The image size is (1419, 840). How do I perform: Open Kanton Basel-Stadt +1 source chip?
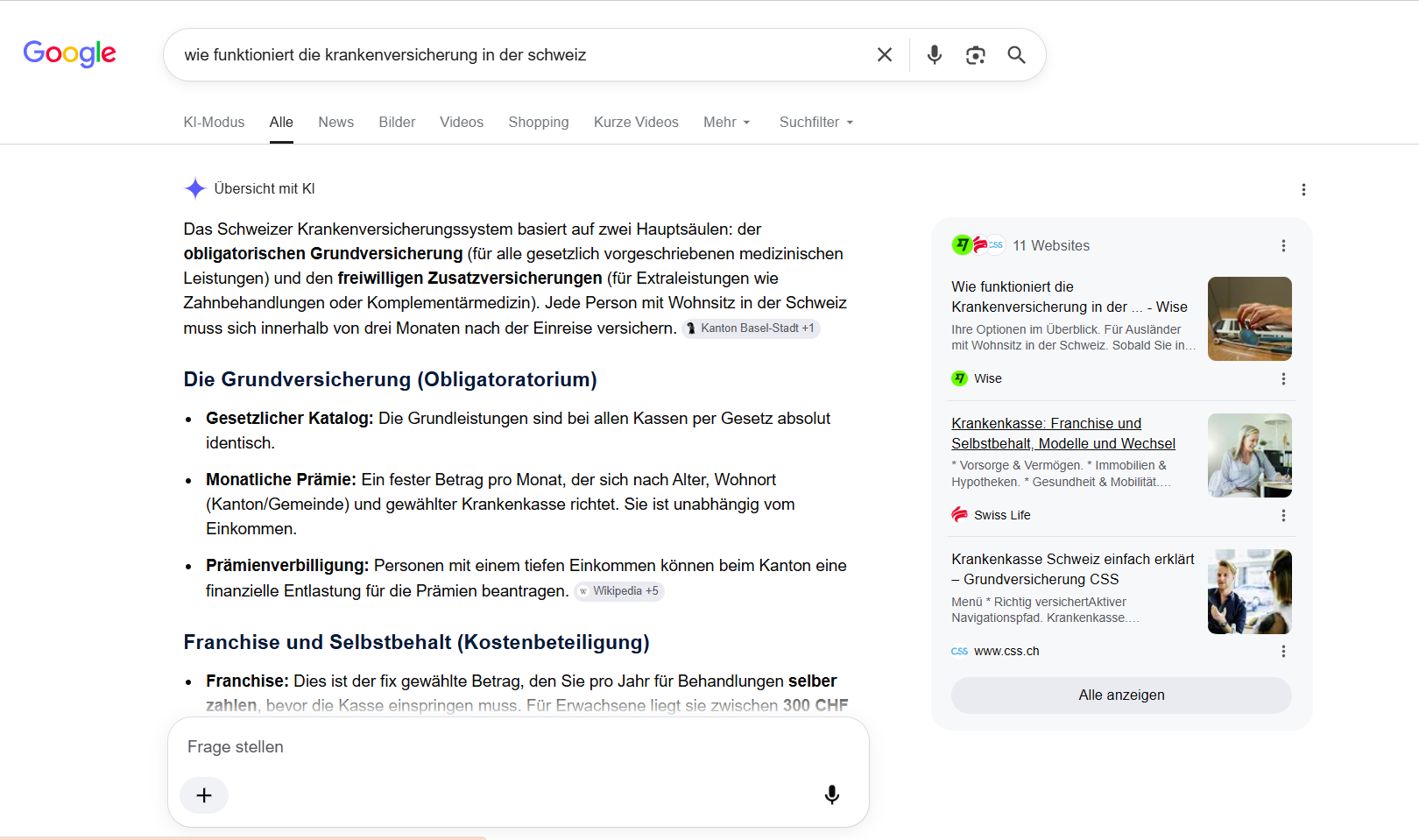(x=752, y=328)
